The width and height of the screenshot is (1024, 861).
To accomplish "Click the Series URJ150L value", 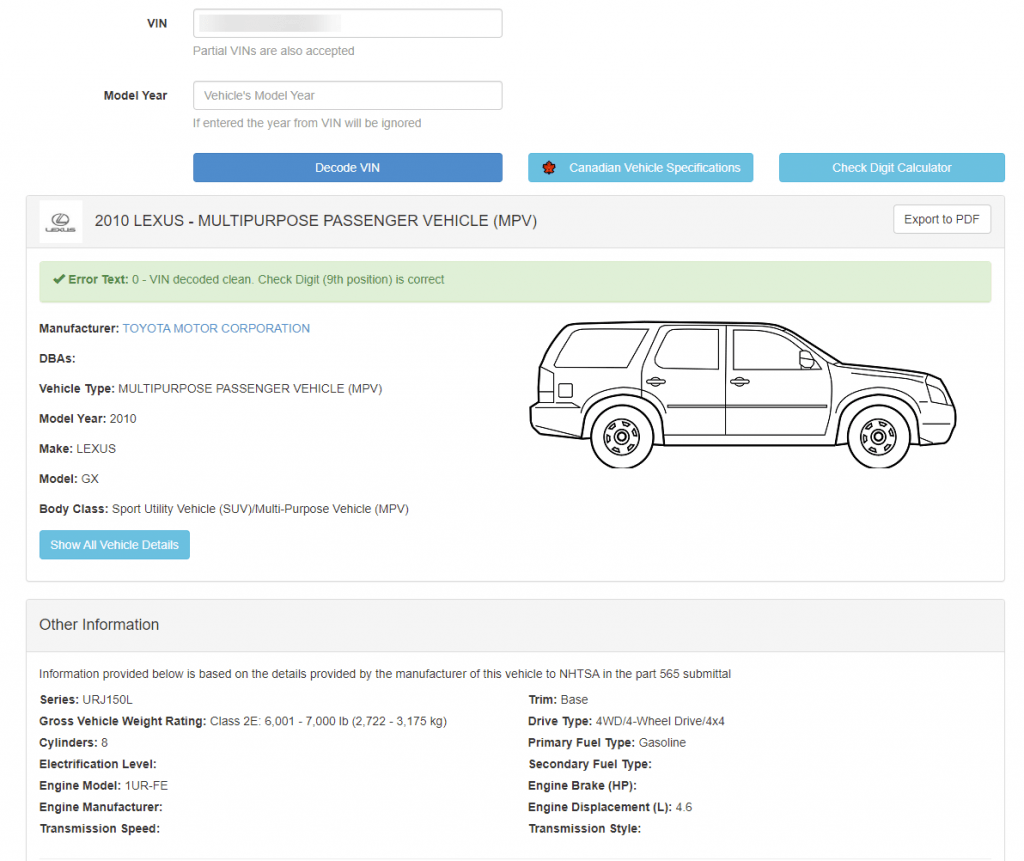I will (108, 700).
